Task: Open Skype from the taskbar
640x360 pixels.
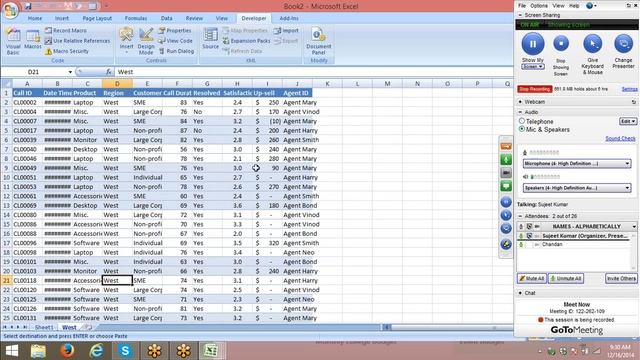Action: pyautogui.click(x=125, y=351)
